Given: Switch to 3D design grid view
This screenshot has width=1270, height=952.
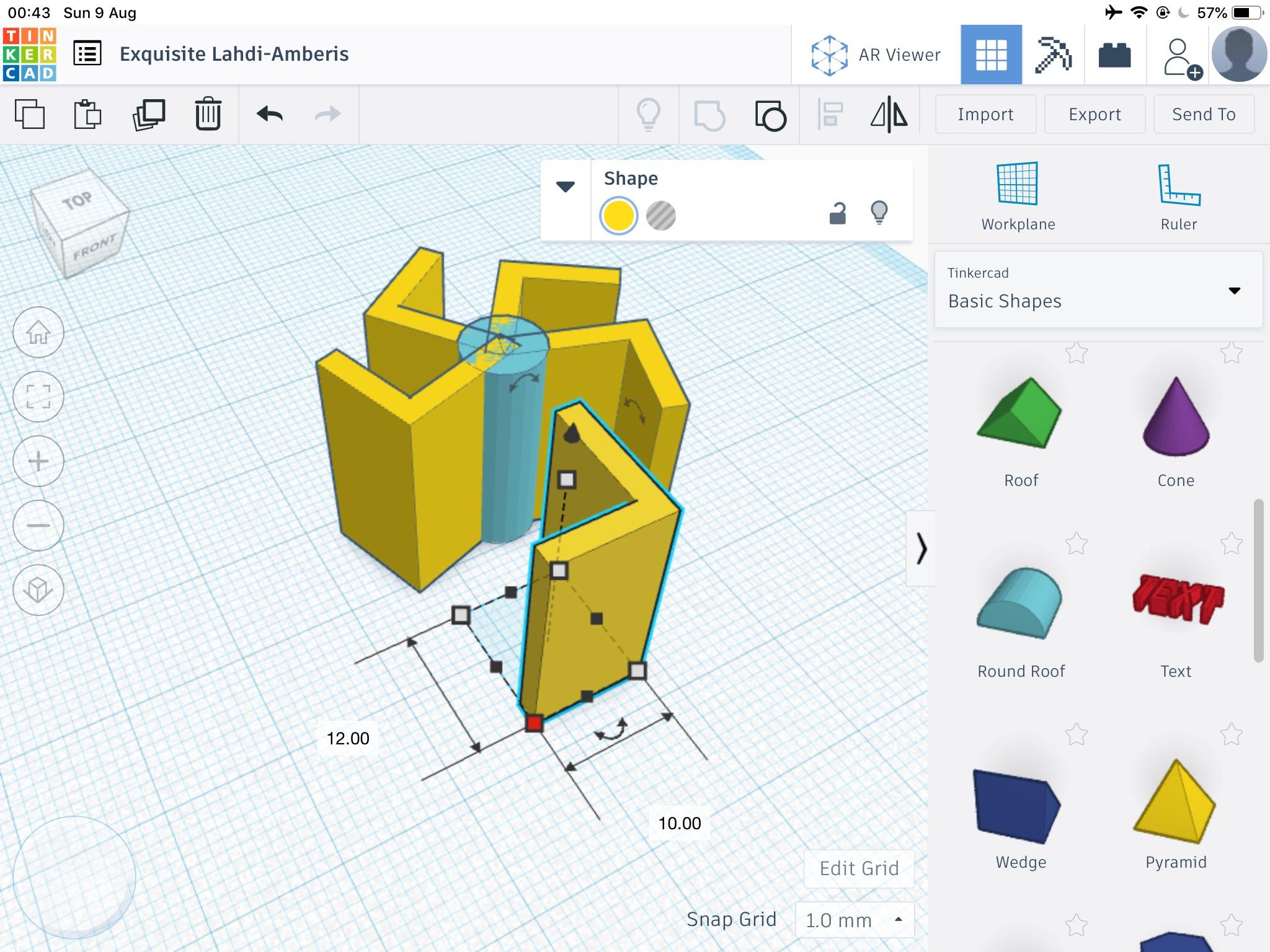Looking at the screenshot, I should [991, 55].
